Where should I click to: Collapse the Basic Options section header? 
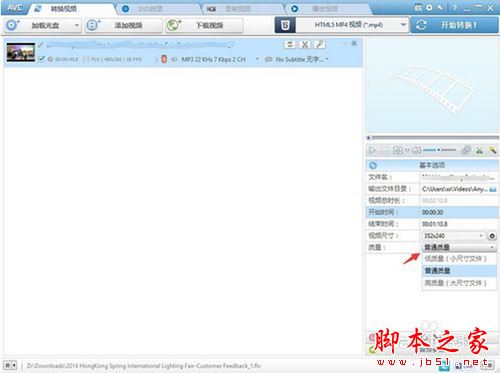point(432,165)
